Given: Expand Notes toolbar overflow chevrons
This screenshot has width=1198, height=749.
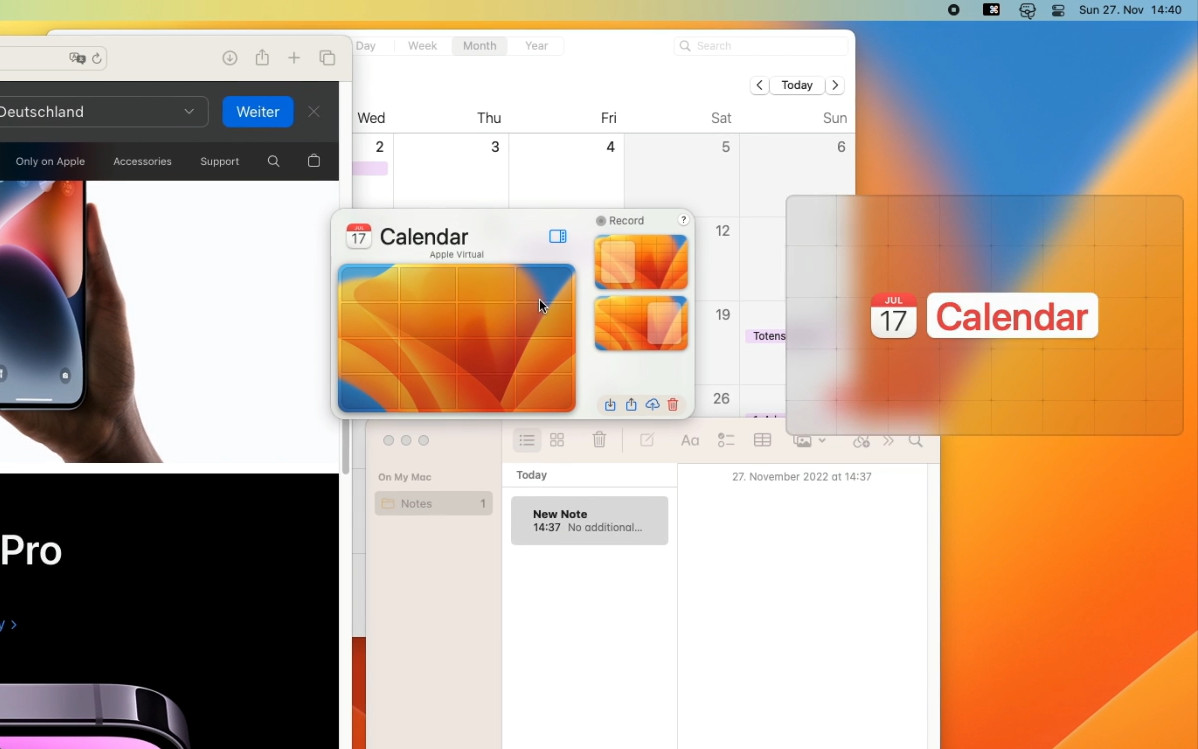Looking at the screenshot, I should tap(889, 440).
